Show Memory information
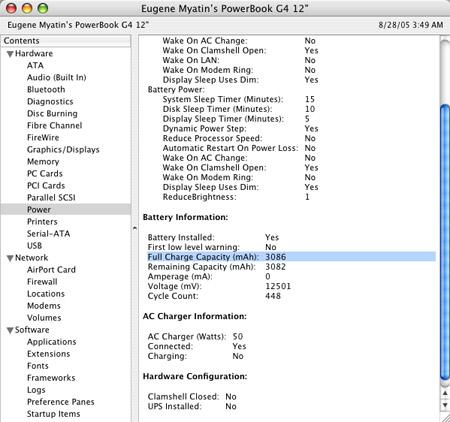Image resolution: width=450 pixels, height=422 pixels. pos(43,161)
